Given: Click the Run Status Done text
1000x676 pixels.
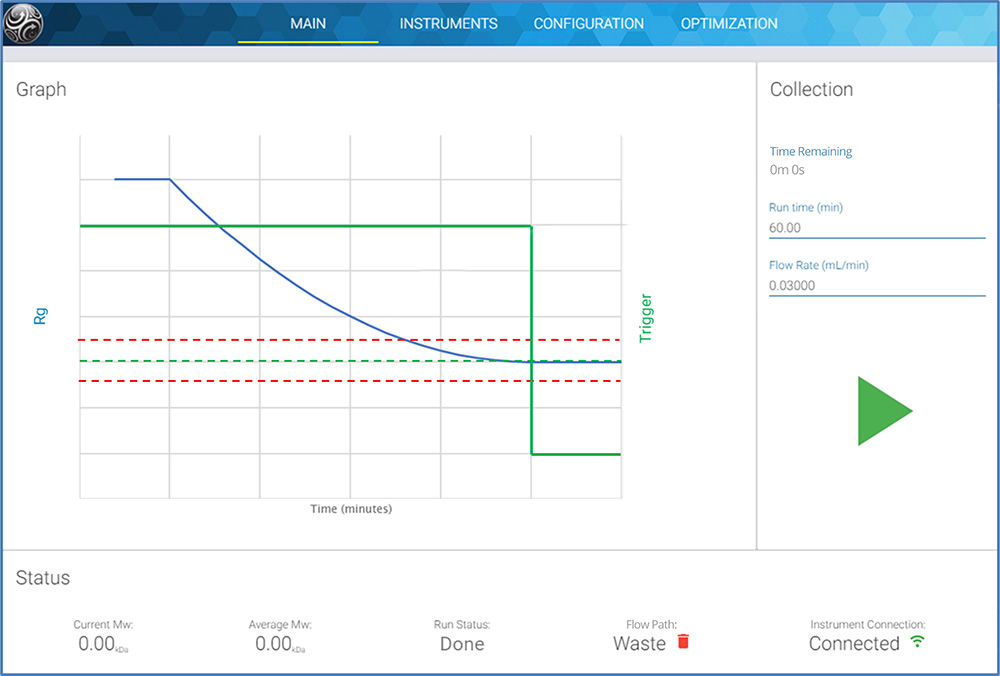Looking at the screenshot, I should point(462,644).
